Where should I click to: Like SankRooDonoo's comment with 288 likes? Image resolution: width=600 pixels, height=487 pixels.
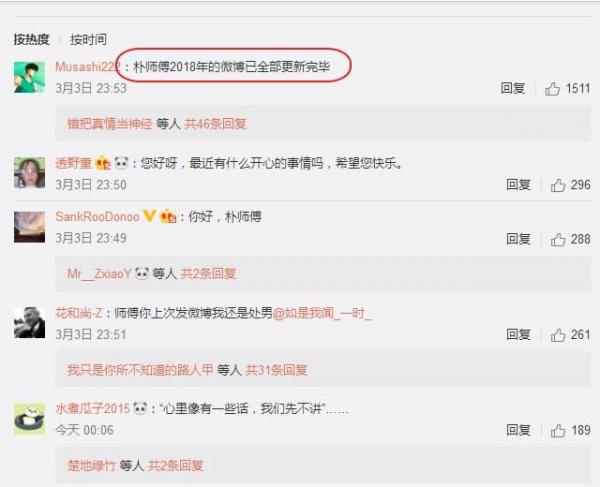558,239
